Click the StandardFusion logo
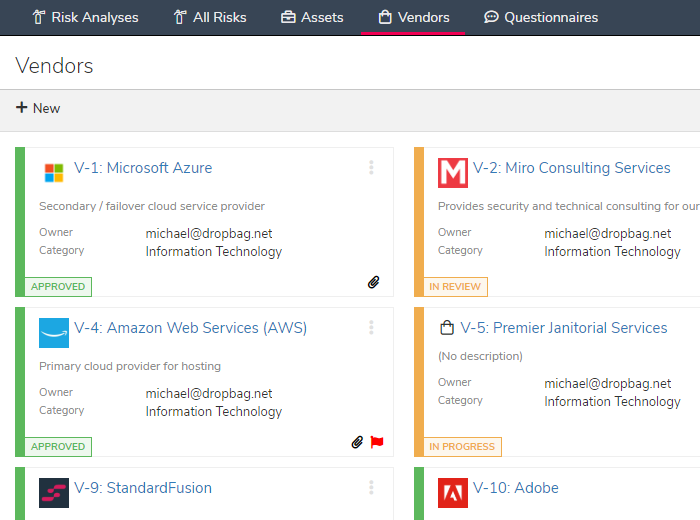 click(x=54, y=493)
